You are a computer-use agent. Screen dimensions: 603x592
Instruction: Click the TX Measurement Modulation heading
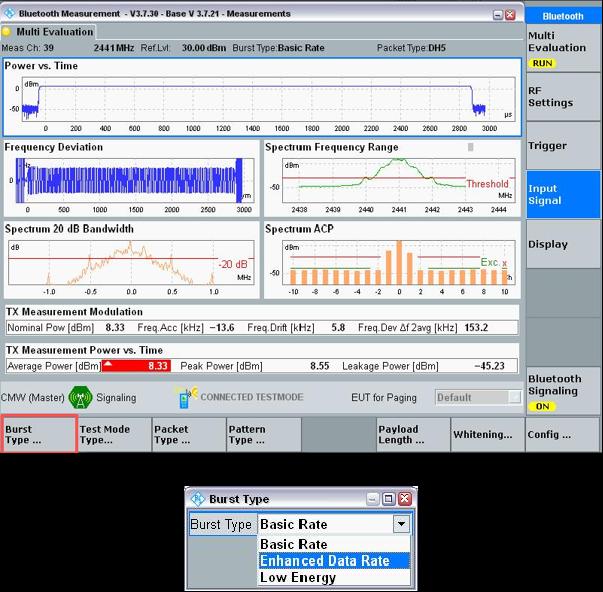(x=74, y=312)
